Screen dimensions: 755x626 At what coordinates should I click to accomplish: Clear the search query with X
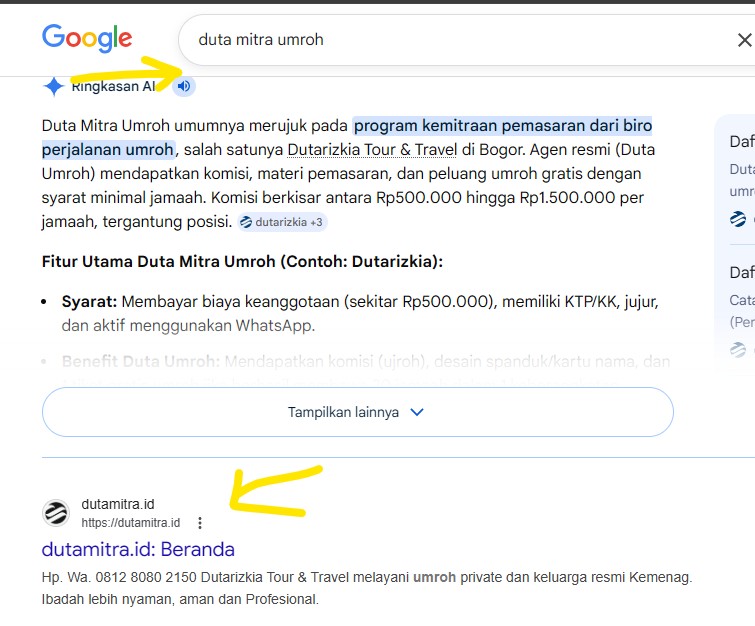743,41
